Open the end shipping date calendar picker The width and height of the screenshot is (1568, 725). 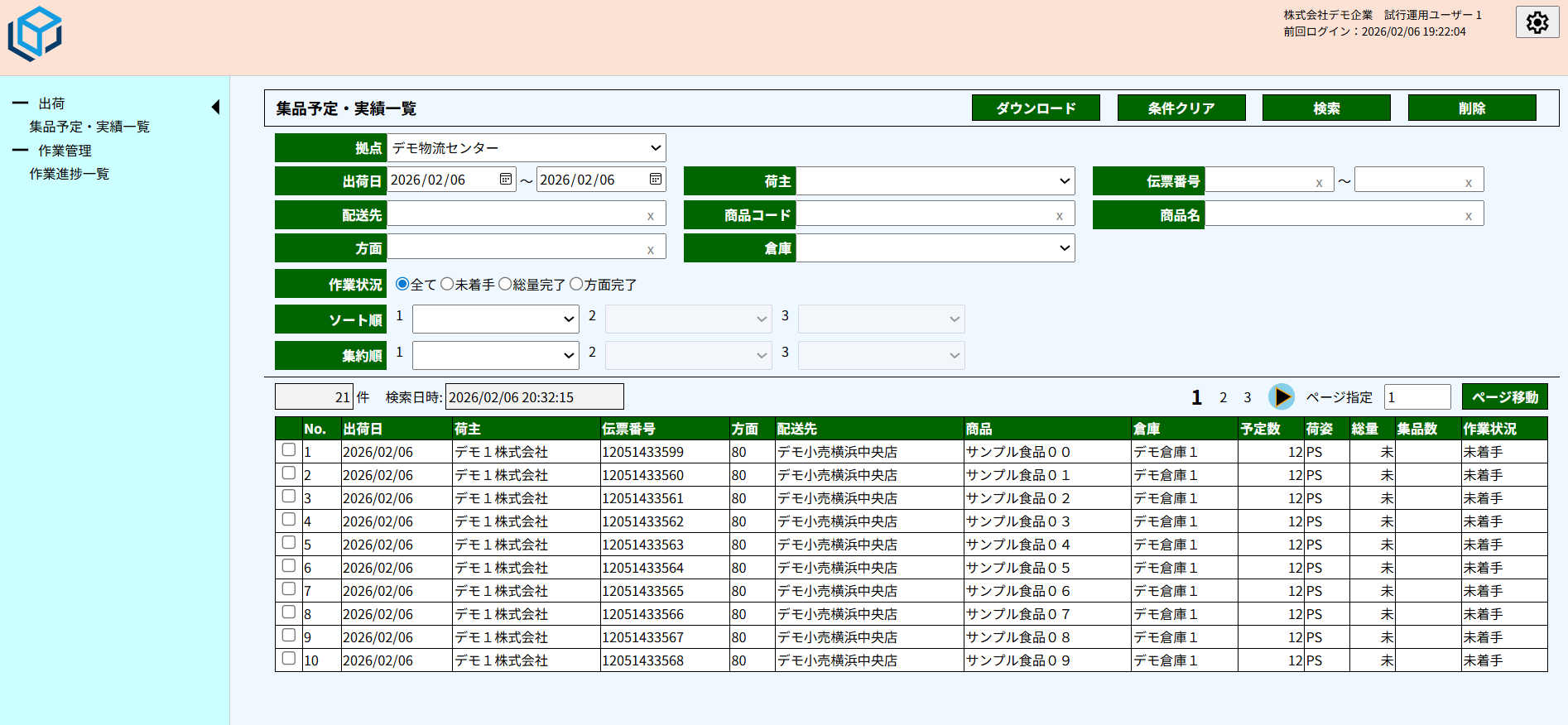[x=656, y=180]
